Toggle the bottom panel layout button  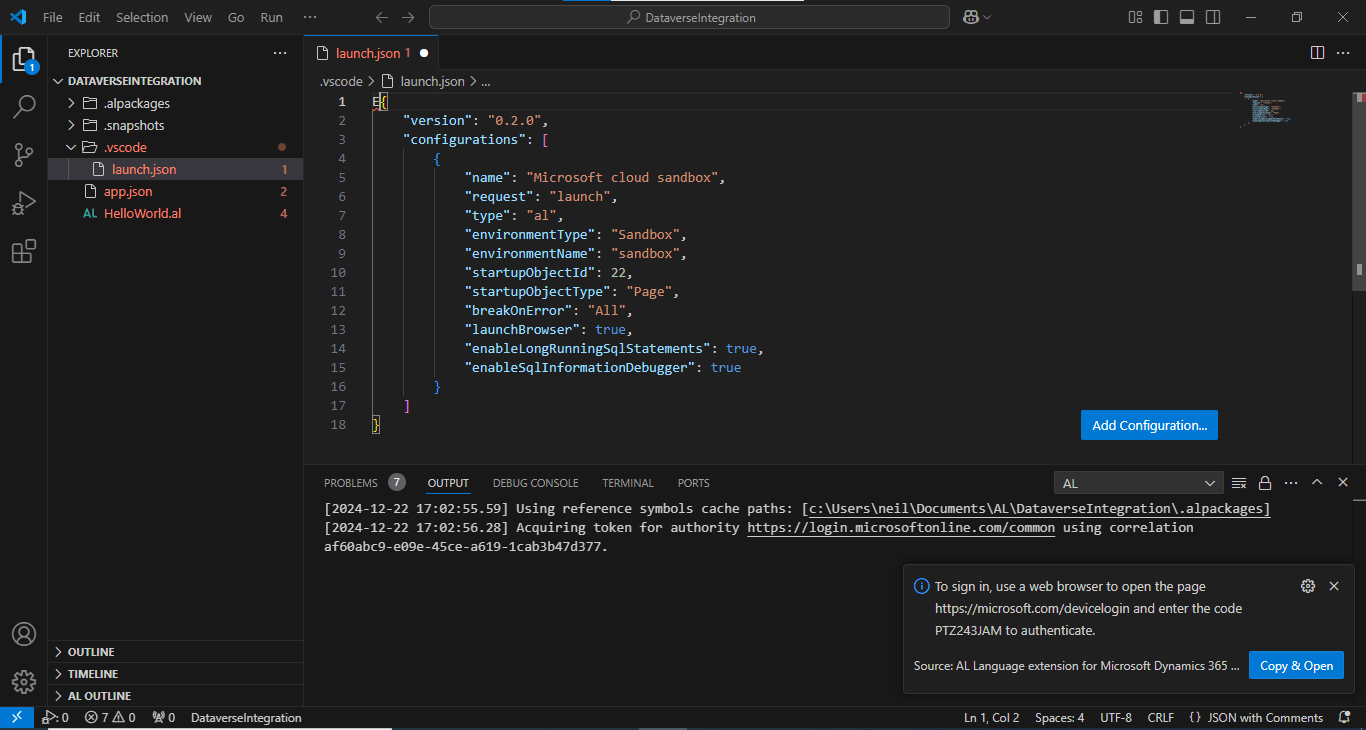(1187, 17)
